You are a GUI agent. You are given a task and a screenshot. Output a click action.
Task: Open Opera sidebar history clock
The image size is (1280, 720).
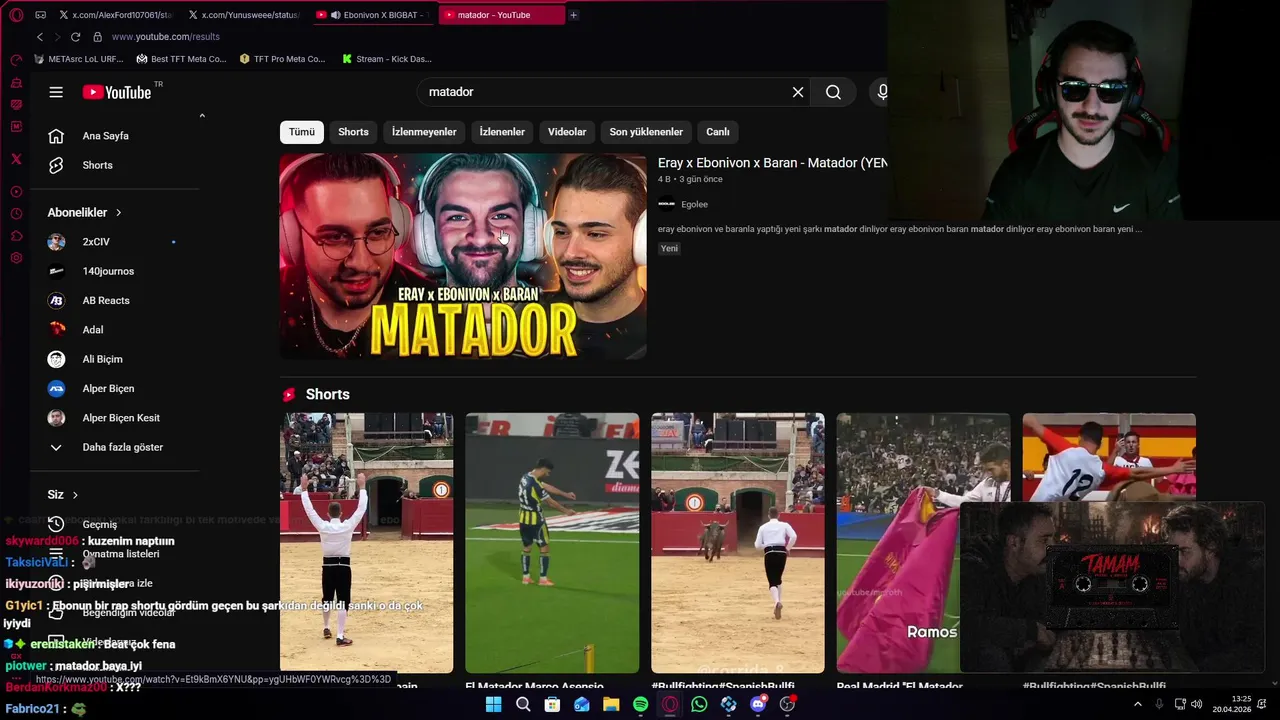click(16, 214)
